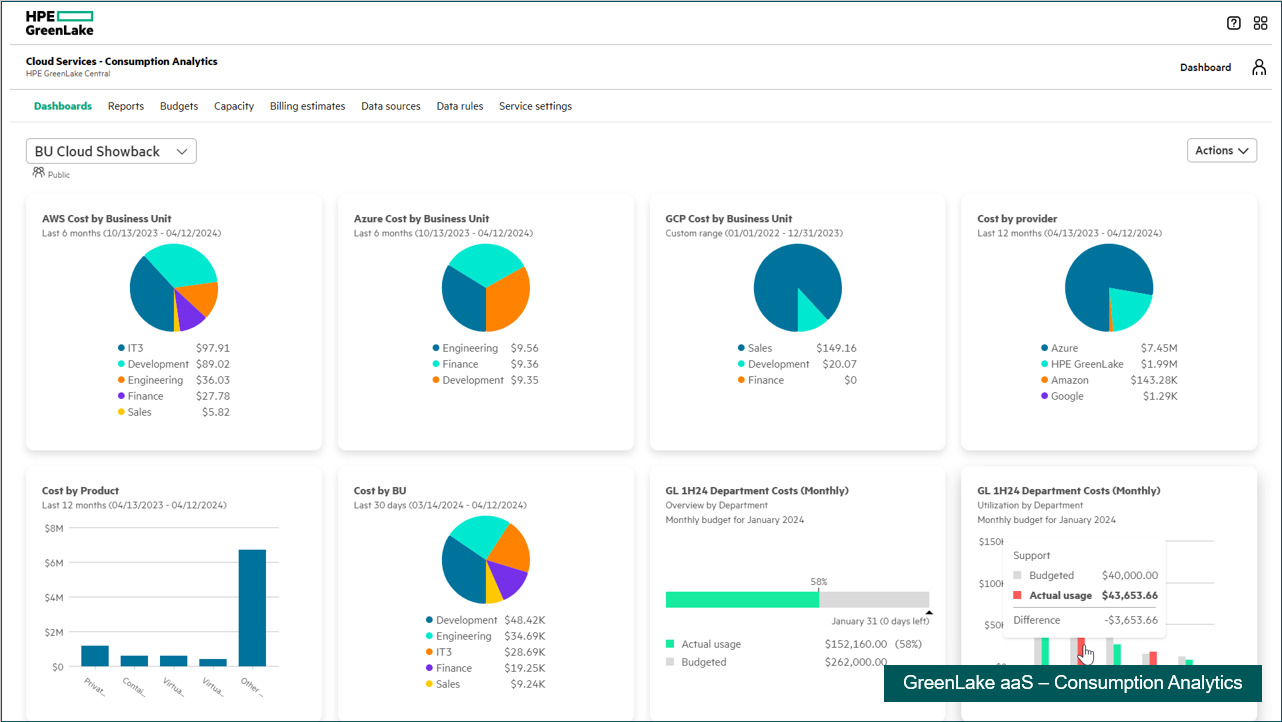Open the help question mark icon

coord(1234,23)
